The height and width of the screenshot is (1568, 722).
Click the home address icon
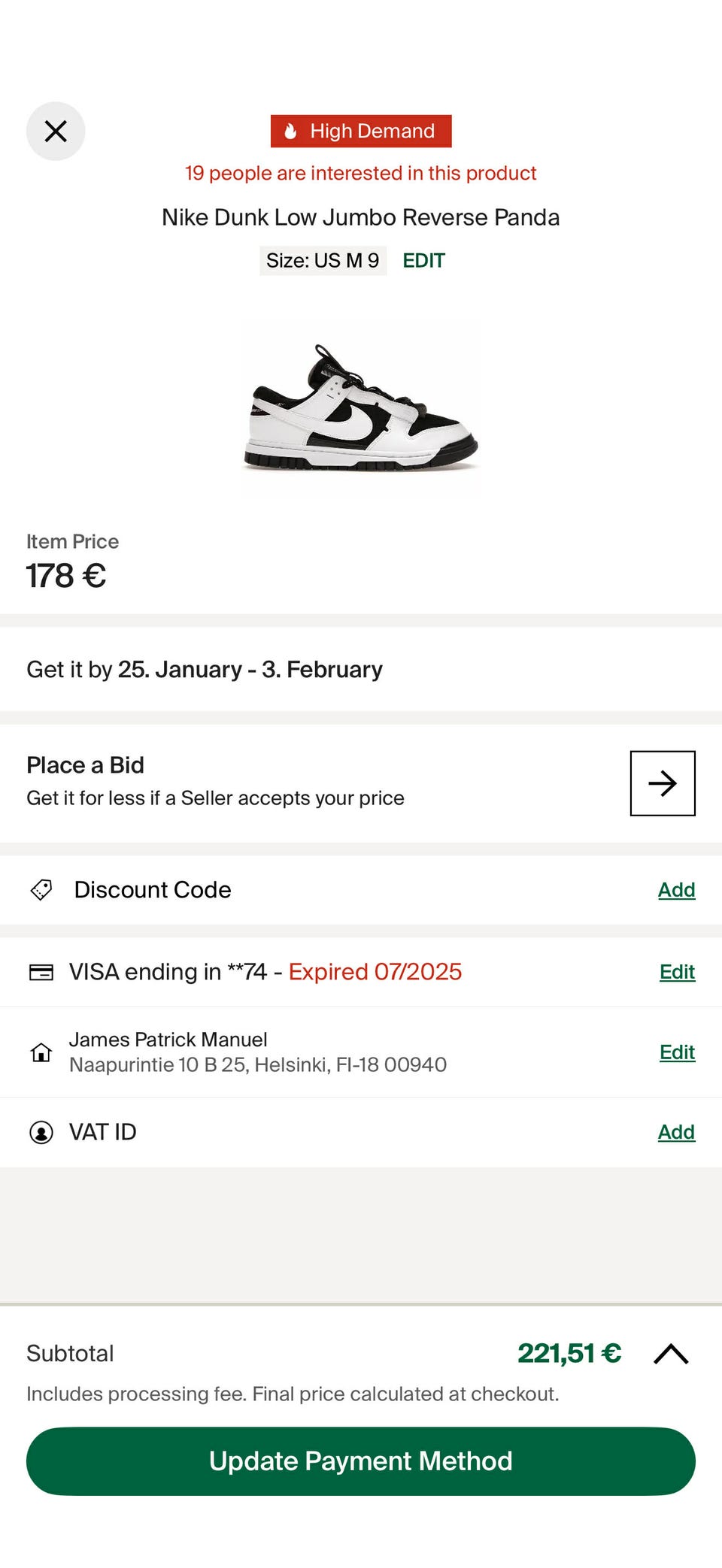[41, 1052]
